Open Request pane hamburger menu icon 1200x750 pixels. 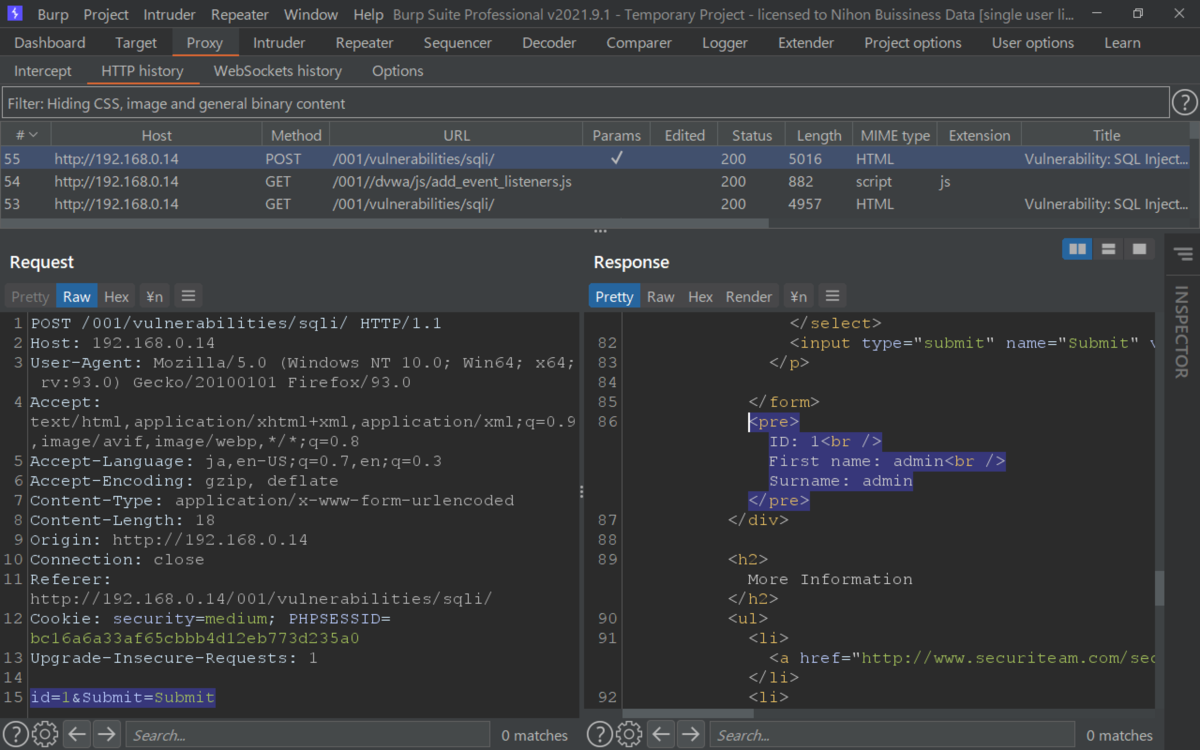pos(188,296)
